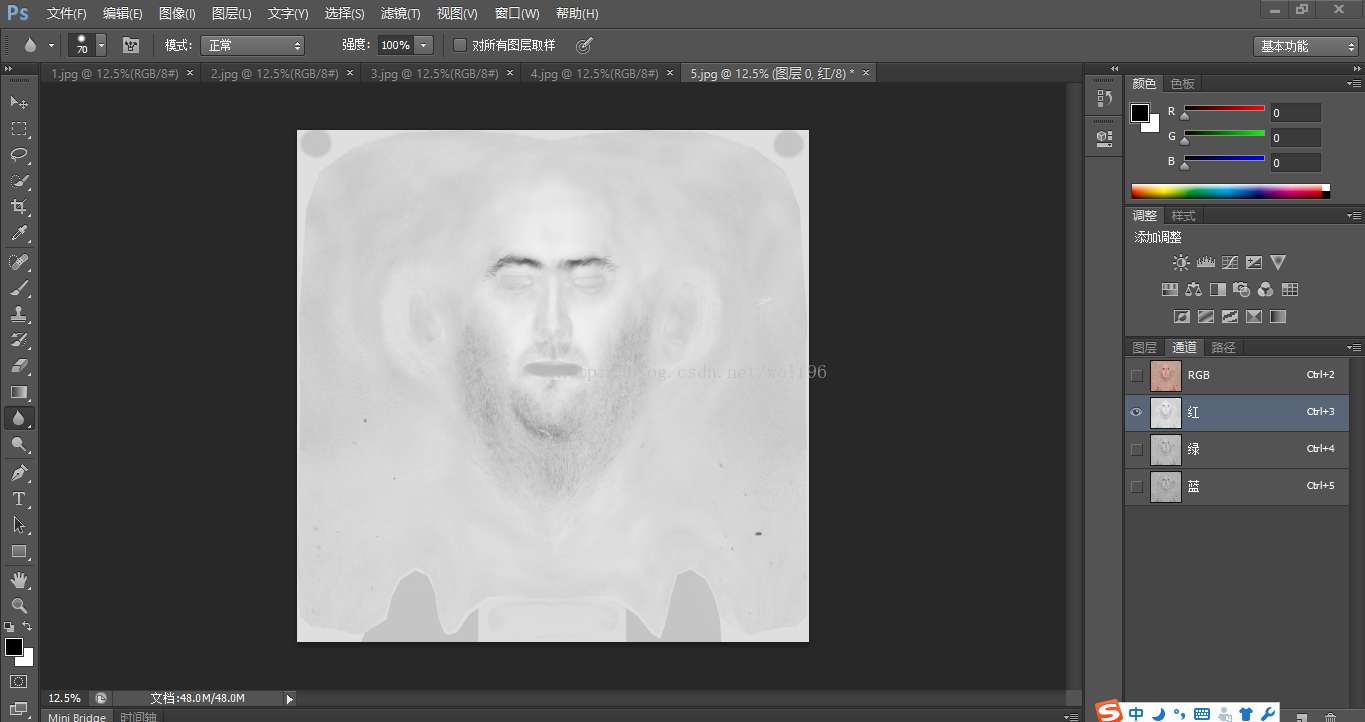
Task: Show the 蓝 (blue) channel
Action: pyautogui.click(x=1136, y=486)
